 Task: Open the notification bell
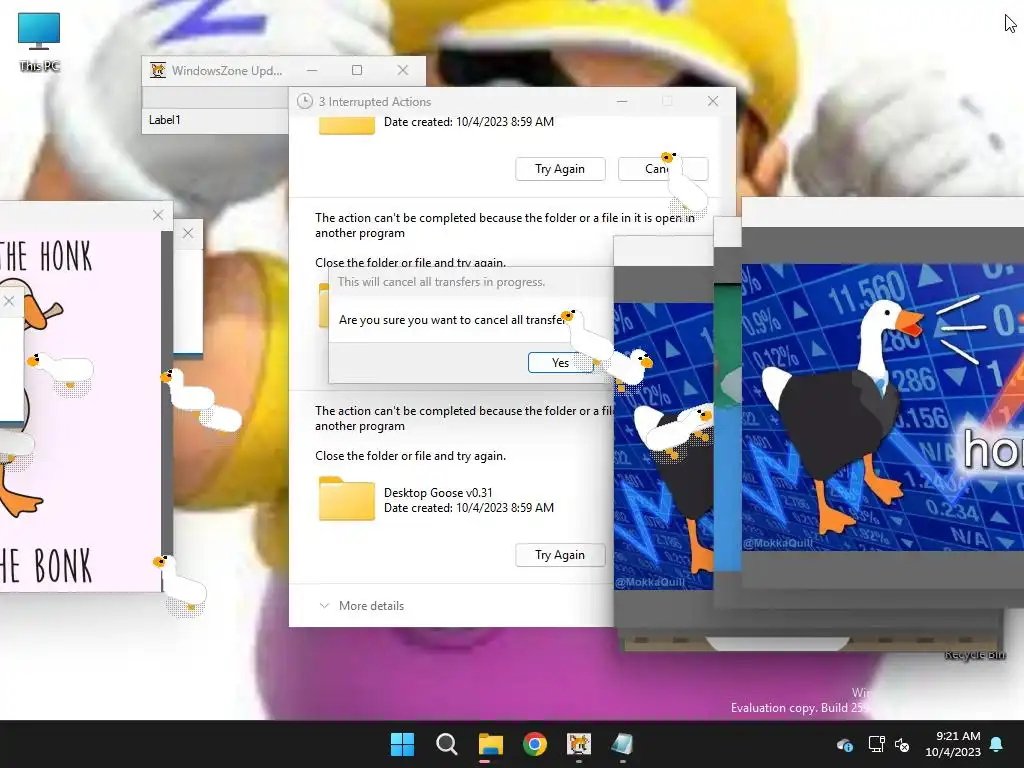[x=997, y=744]
